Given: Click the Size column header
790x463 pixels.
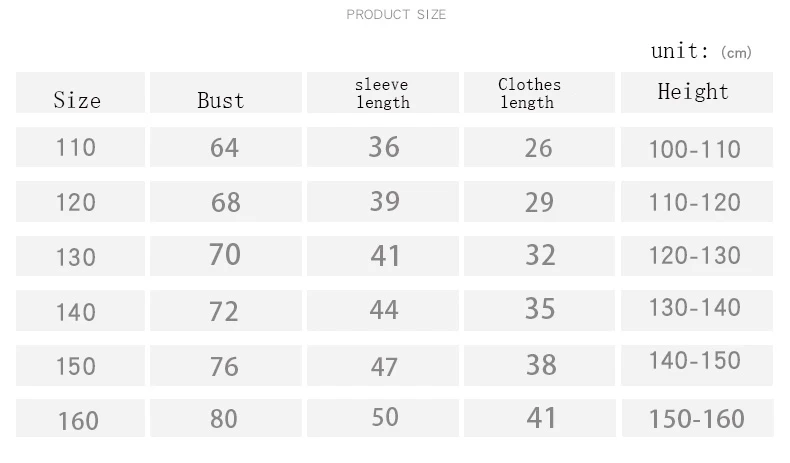Looking at the screenshot, I should (80, 92).
